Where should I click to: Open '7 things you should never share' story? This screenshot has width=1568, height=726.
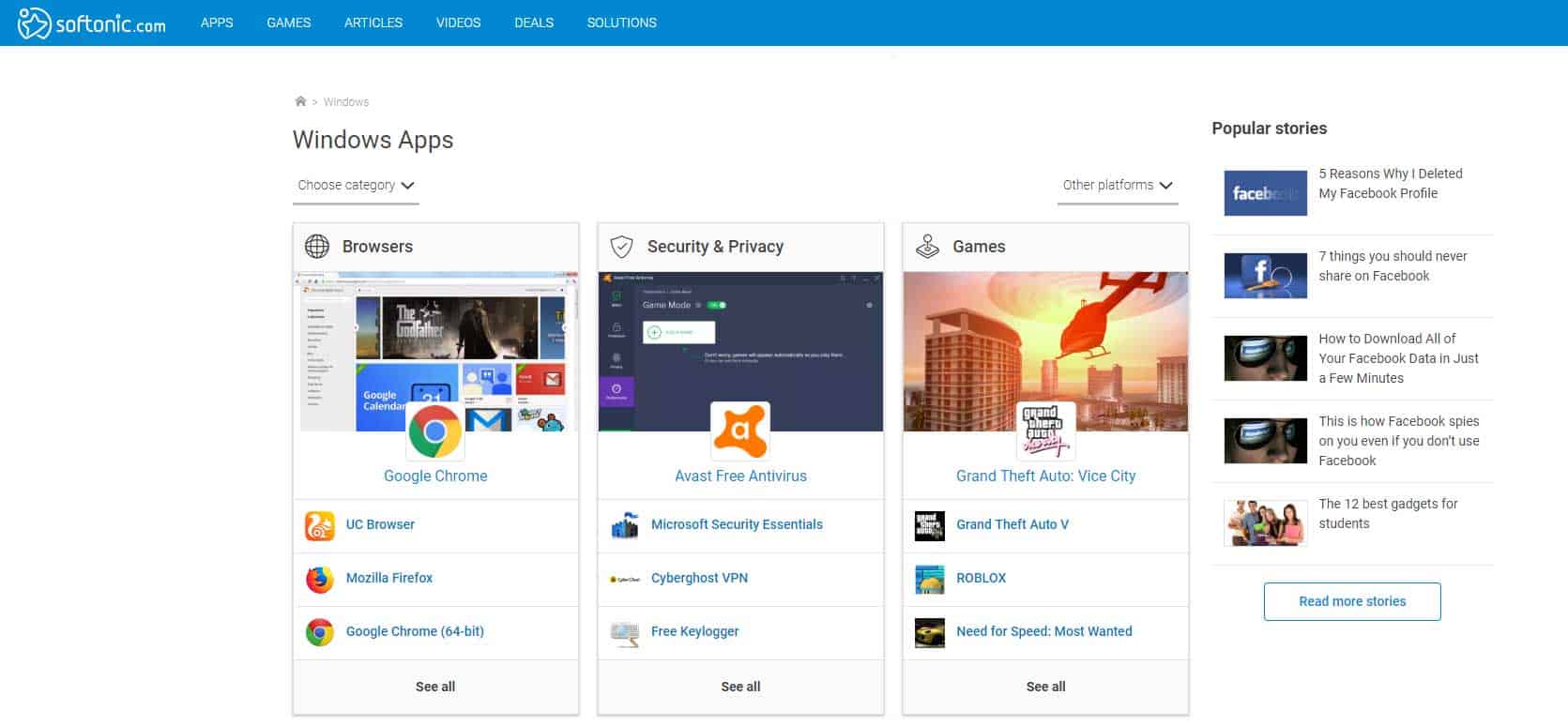(x=1393, y=265)
